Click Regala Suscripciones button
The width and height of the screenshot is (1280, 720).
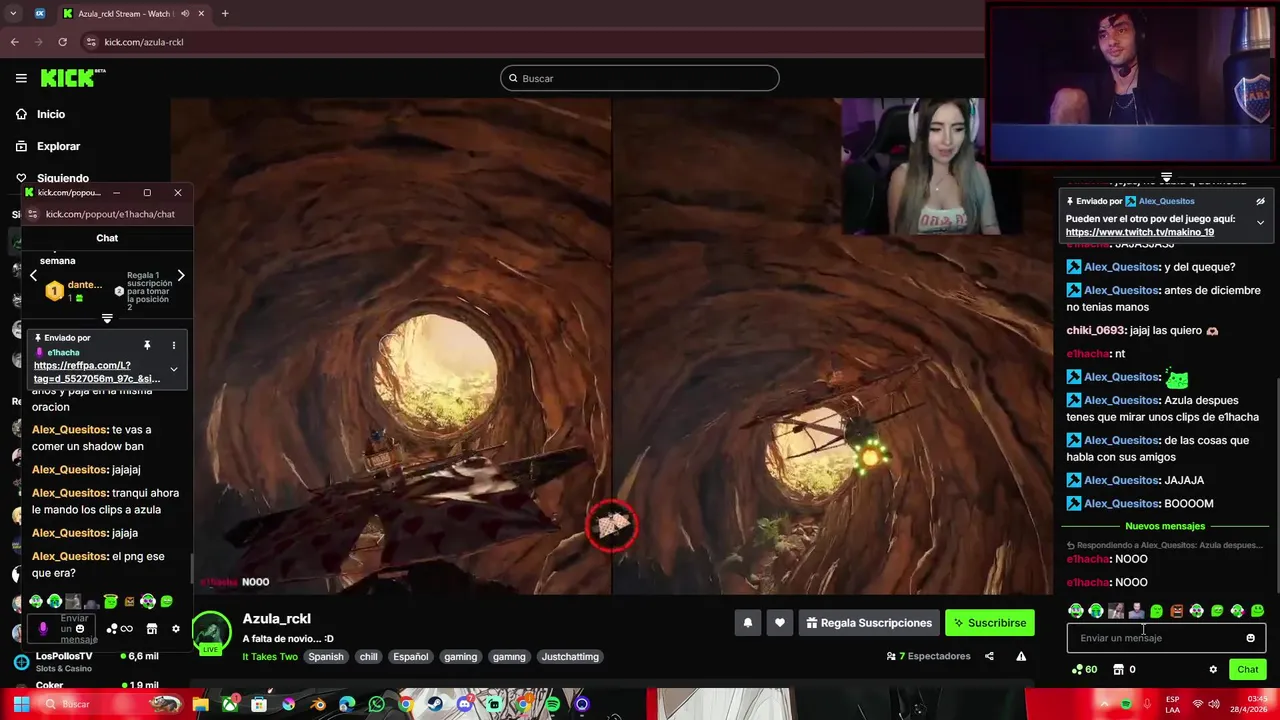click(x=869, y=623)
